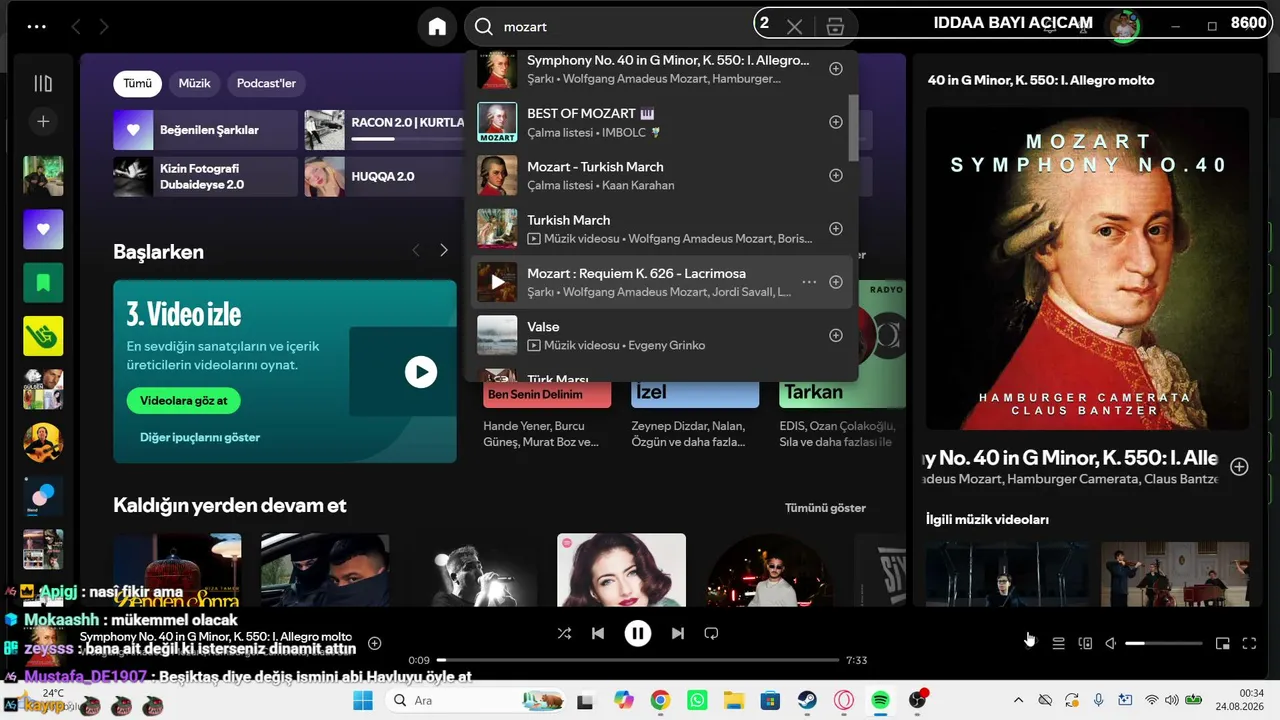Open the Spotify three-dots main menu

pos(37,27)
